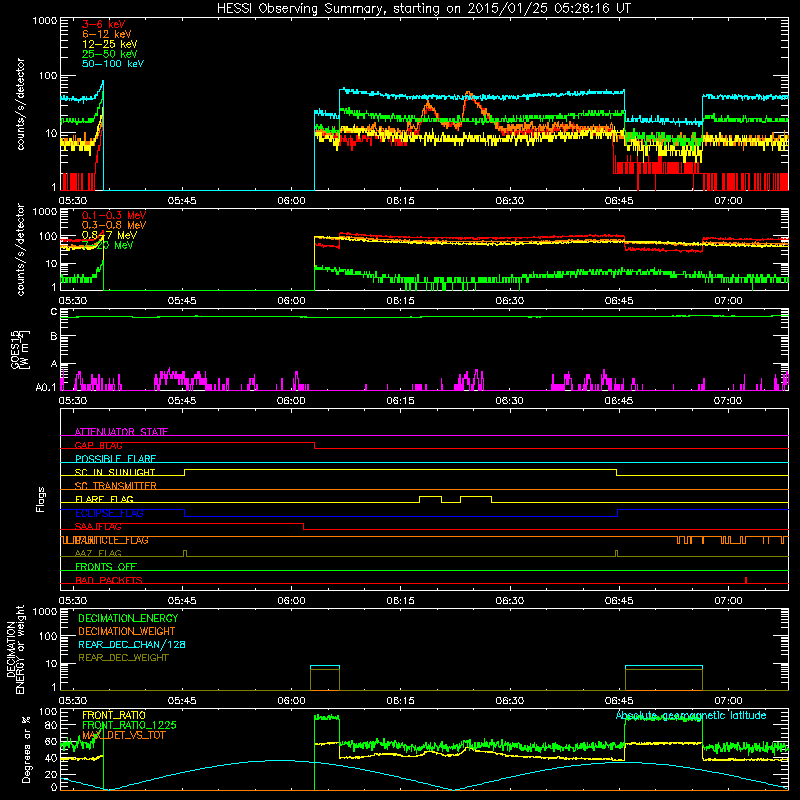
Task: Select the 6-12 keV legend label
Action: [107, 34]
